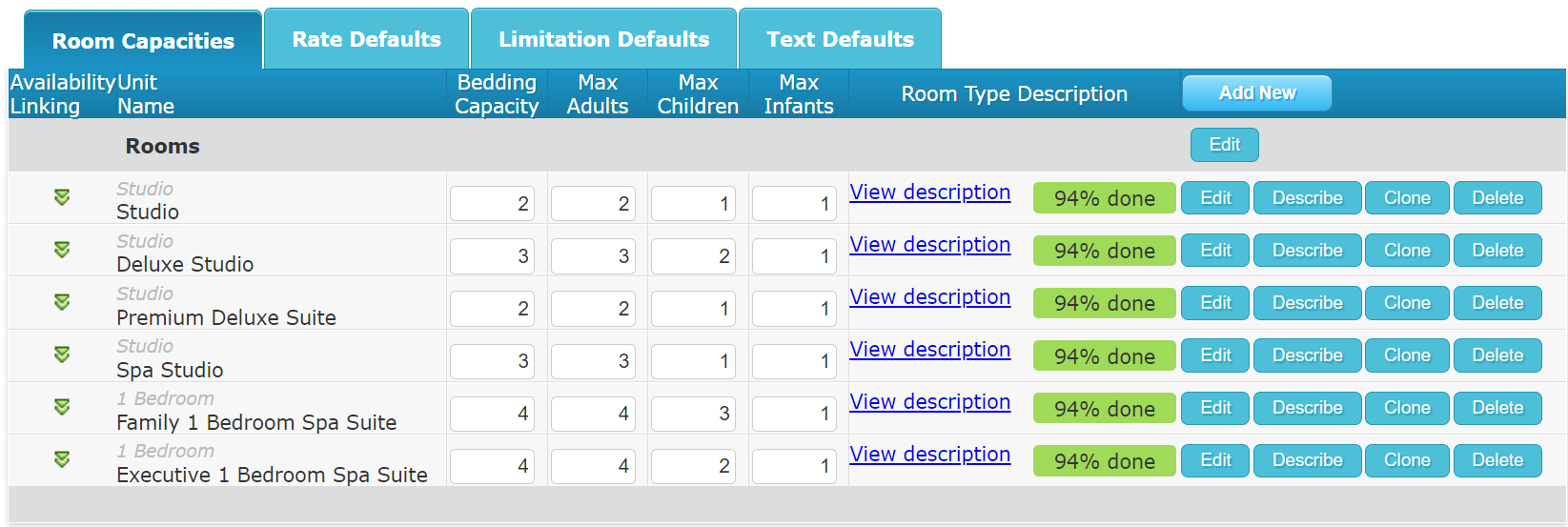This screenshot has width=1568, height=527.
Task: Open View description link for Deluxe Studio
Action: coord(930,245)
